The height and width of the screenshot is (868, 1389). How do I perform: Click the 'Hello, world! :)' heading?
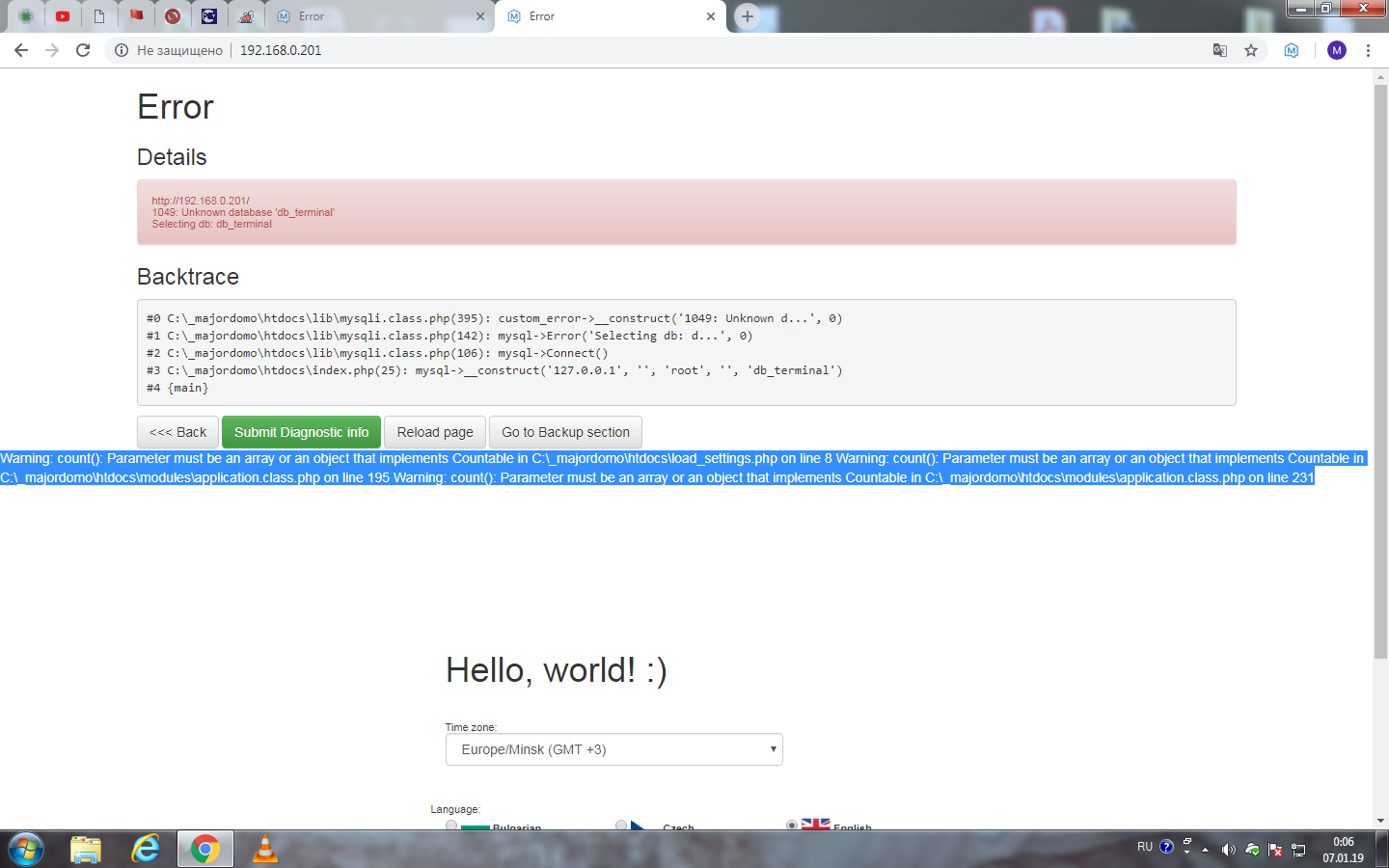point(557,670)
